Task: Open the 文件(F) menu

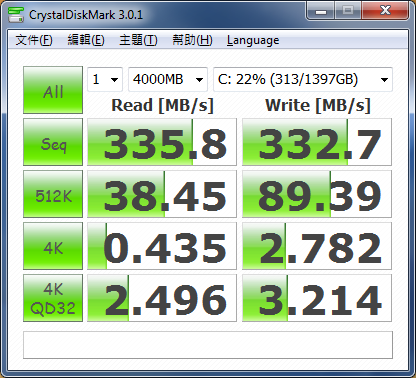Action: click(34, 40)
